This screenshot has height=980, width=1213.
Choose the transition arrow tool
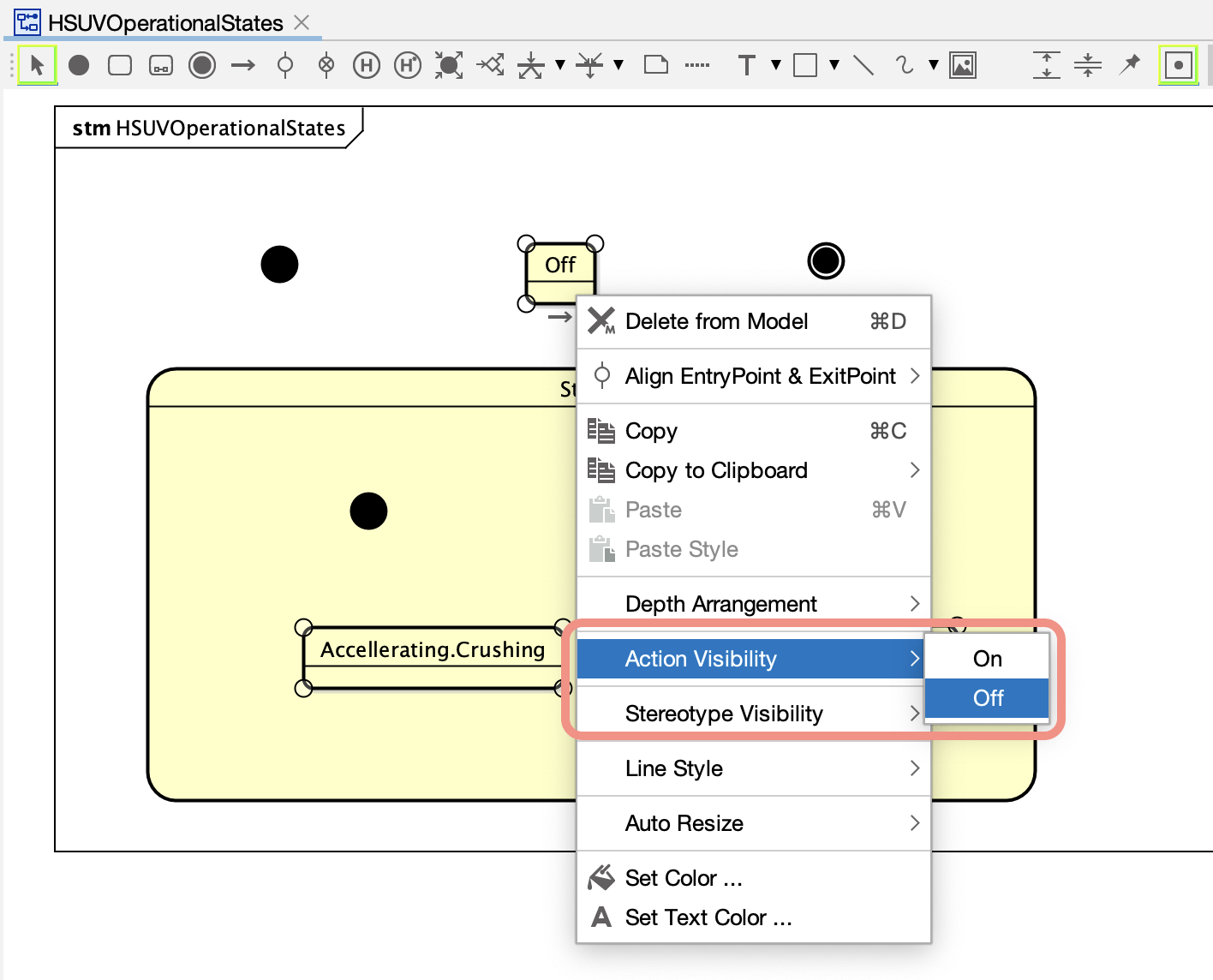click(243, 65)
